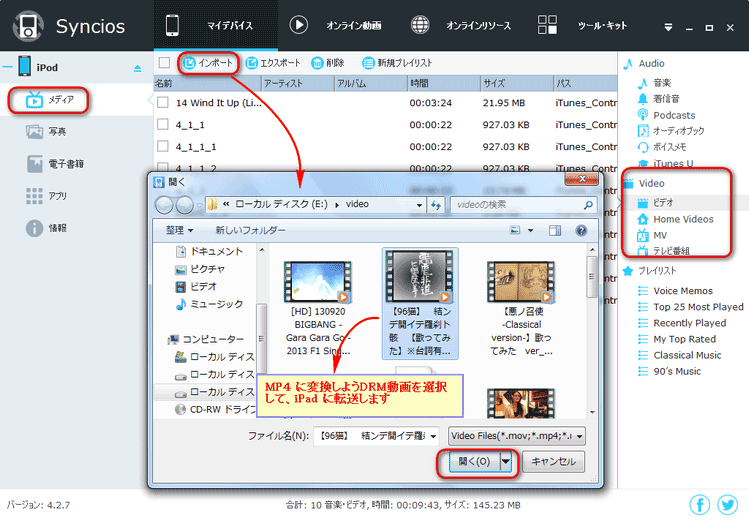Switch to the オンライン動画 tab
This screenshot has height=521, width=749.
335,25
